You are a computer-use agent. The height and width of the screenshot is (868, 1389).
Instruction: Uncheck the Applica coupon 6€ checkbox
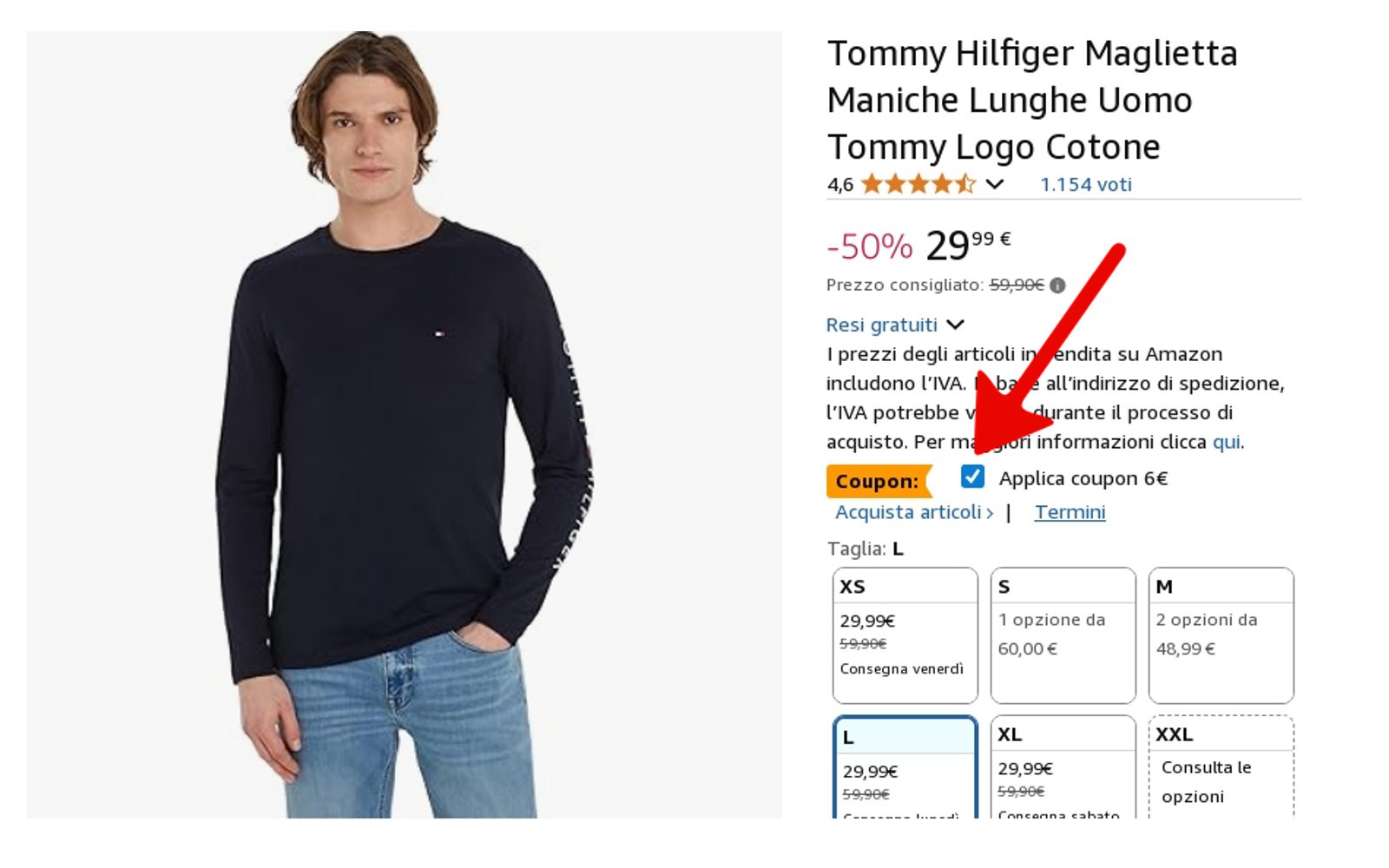point(972,477)
